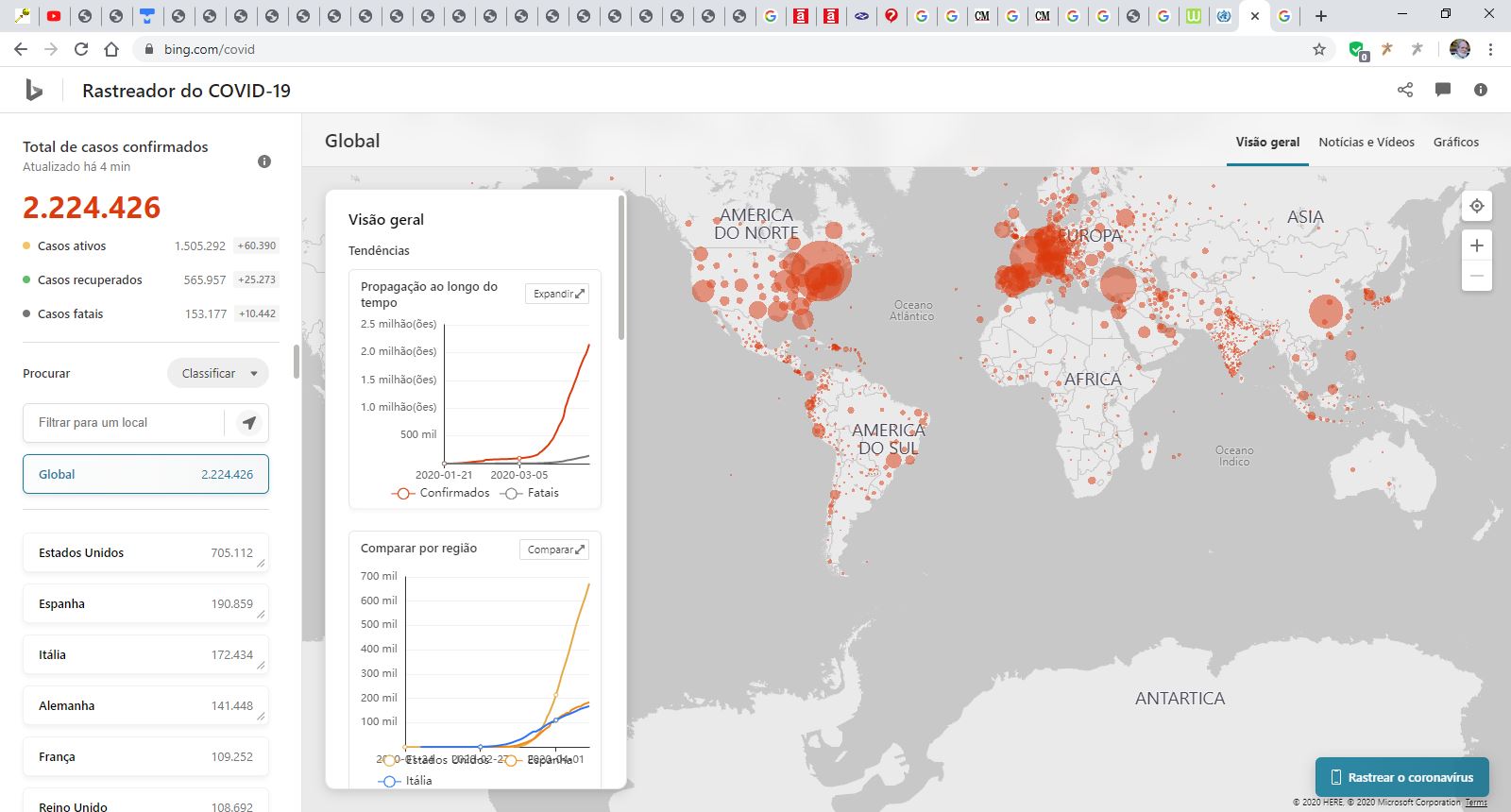Click the left sidebar scrollbar
Image resolution: width=1511 pixels, height=812 pixels.
(x=297, y=362)
